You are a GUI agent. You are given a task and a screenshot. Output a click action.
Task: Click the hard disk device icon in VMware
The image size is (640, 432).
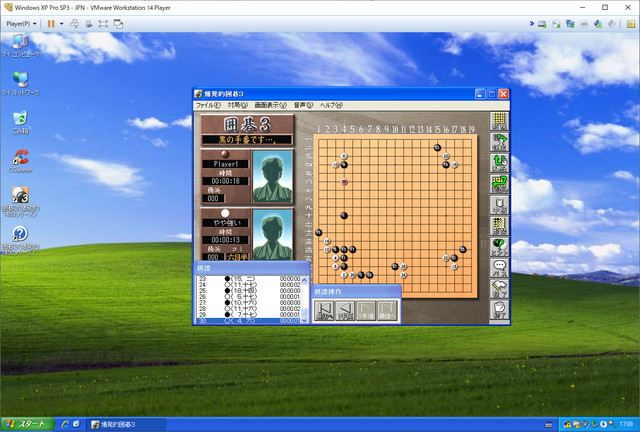[542, 24]
